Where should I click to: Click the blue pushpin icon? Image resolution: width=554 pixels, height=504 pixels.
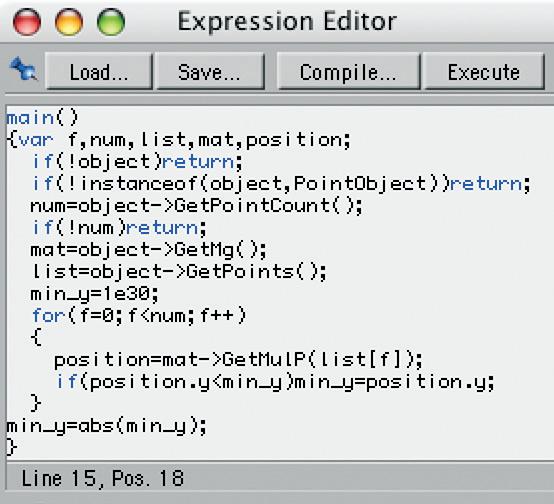pos(23,69)
